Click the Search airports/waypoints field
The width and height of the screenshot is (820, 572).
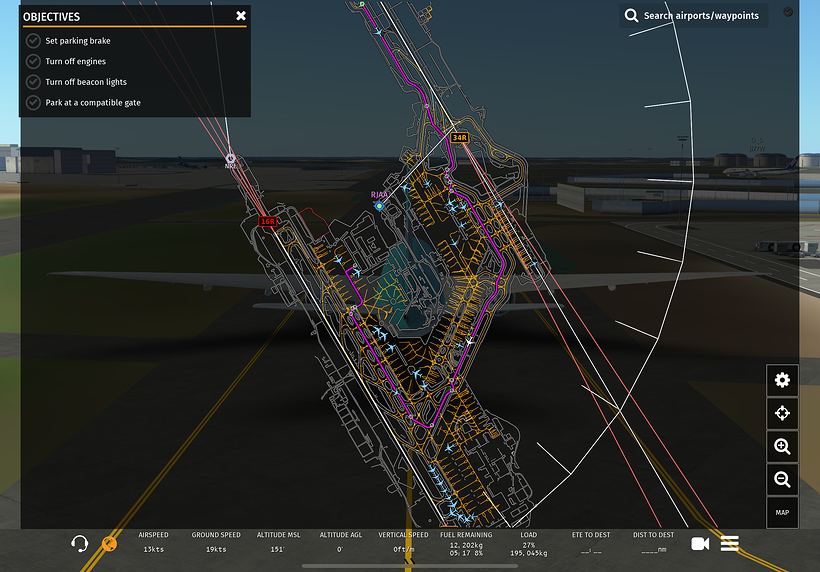coord(693,16)
